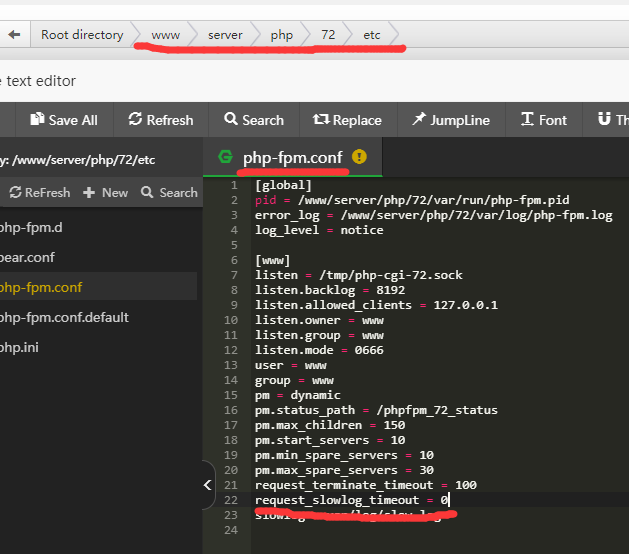Open the Replace tool in toolbar
The width and height of the screenshot is (629, 554).
coord(347,120)
